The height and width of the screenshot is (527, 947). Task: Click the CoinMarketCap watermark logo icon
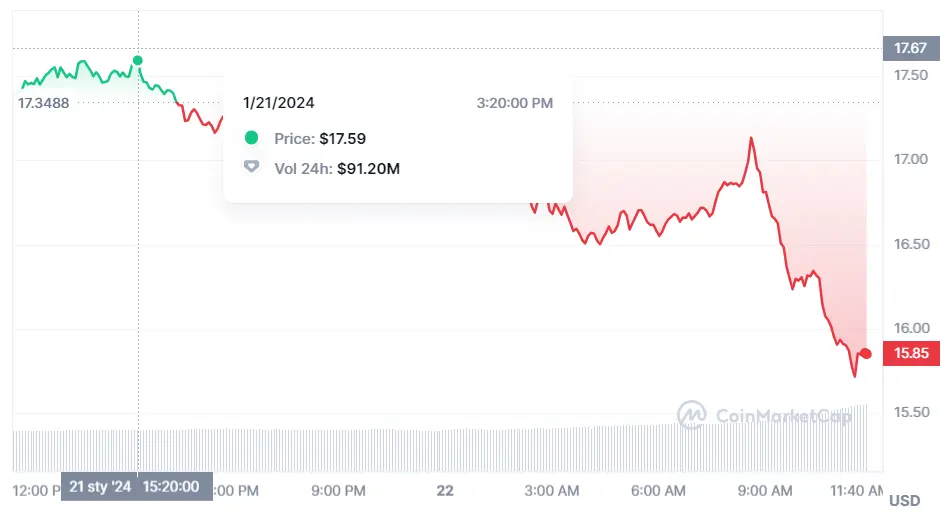click(692, 415)
